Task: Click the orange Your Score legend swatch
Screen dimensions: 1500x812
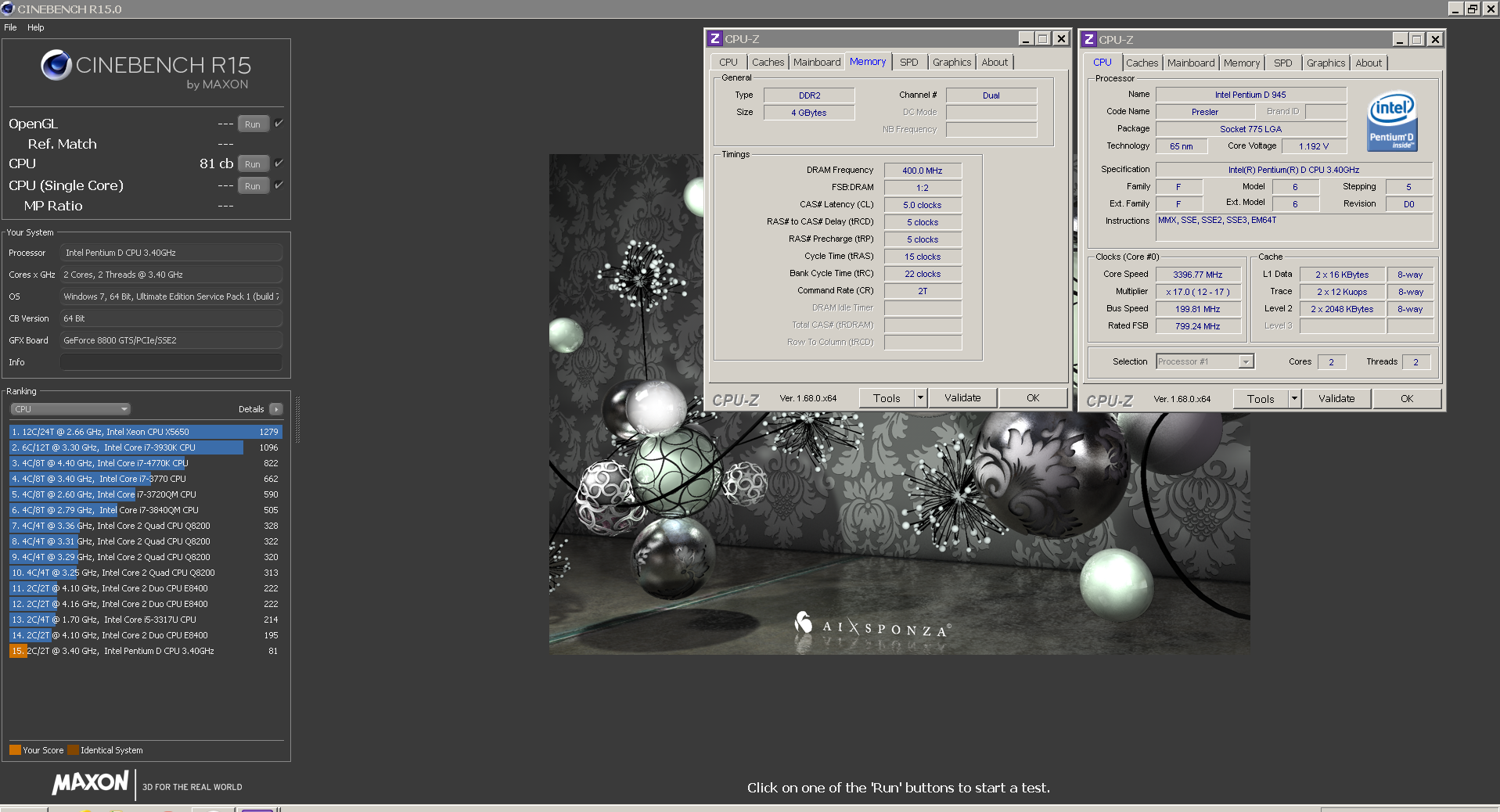Action: point(15,749)
